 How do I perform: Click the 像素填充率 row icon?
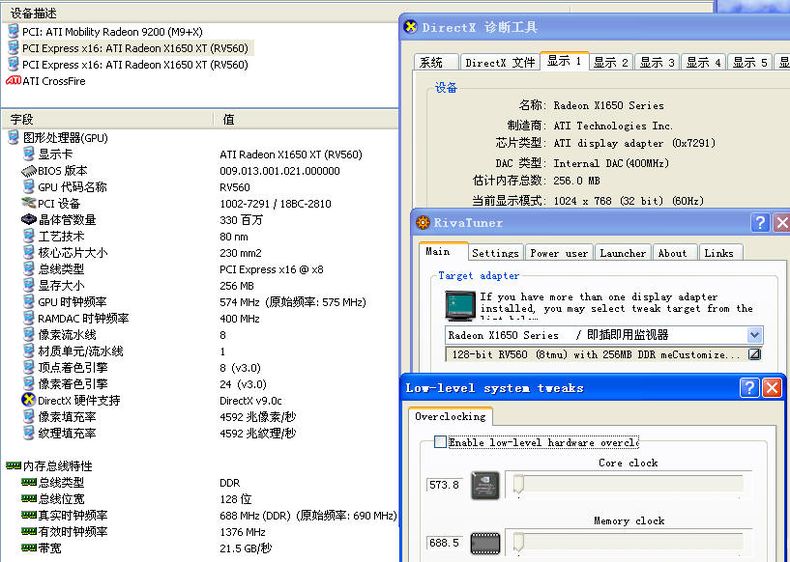click(29, 416)
